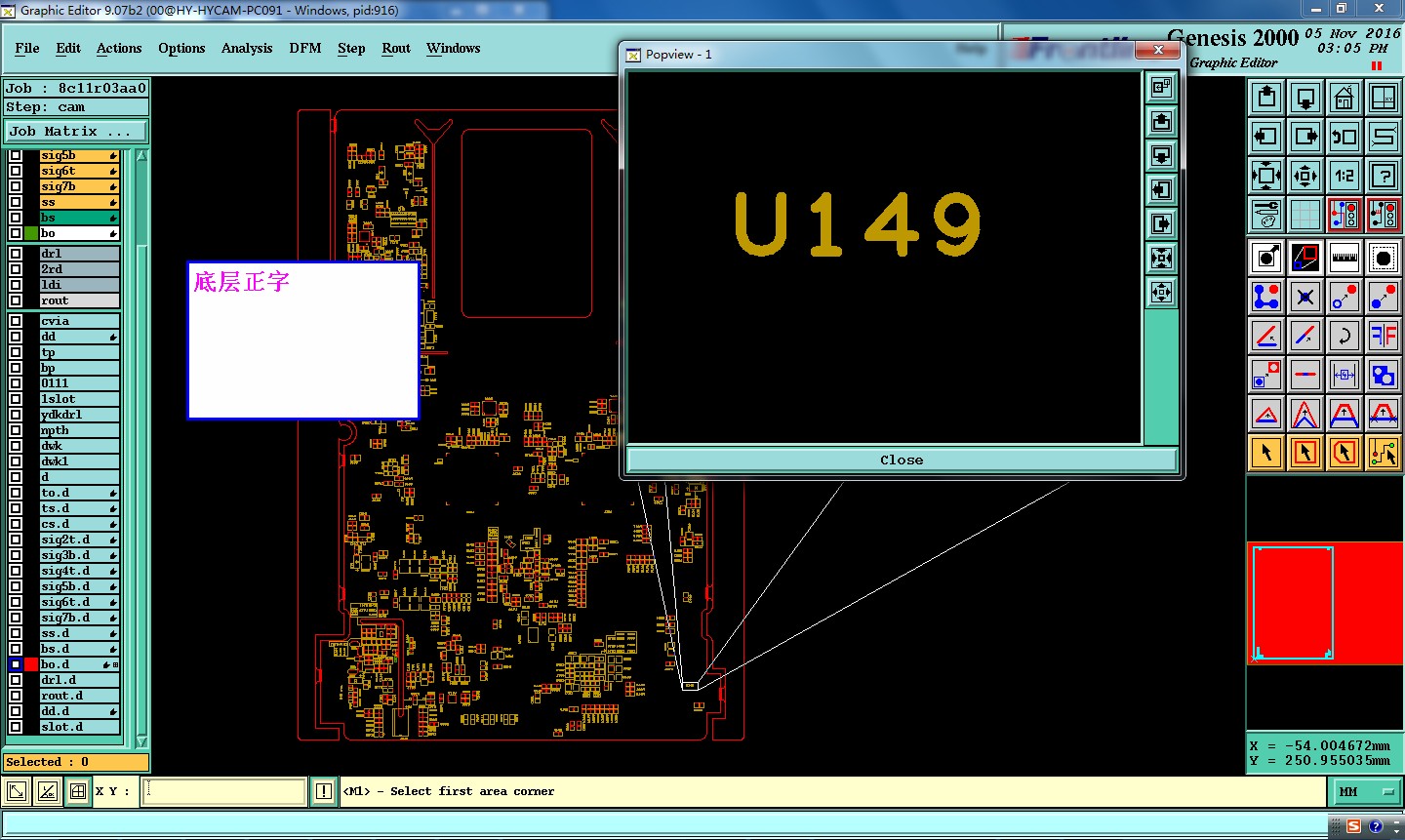1405x840 pixels.
Task: Click the XY coordinate input field
Action: pos(225,791)
